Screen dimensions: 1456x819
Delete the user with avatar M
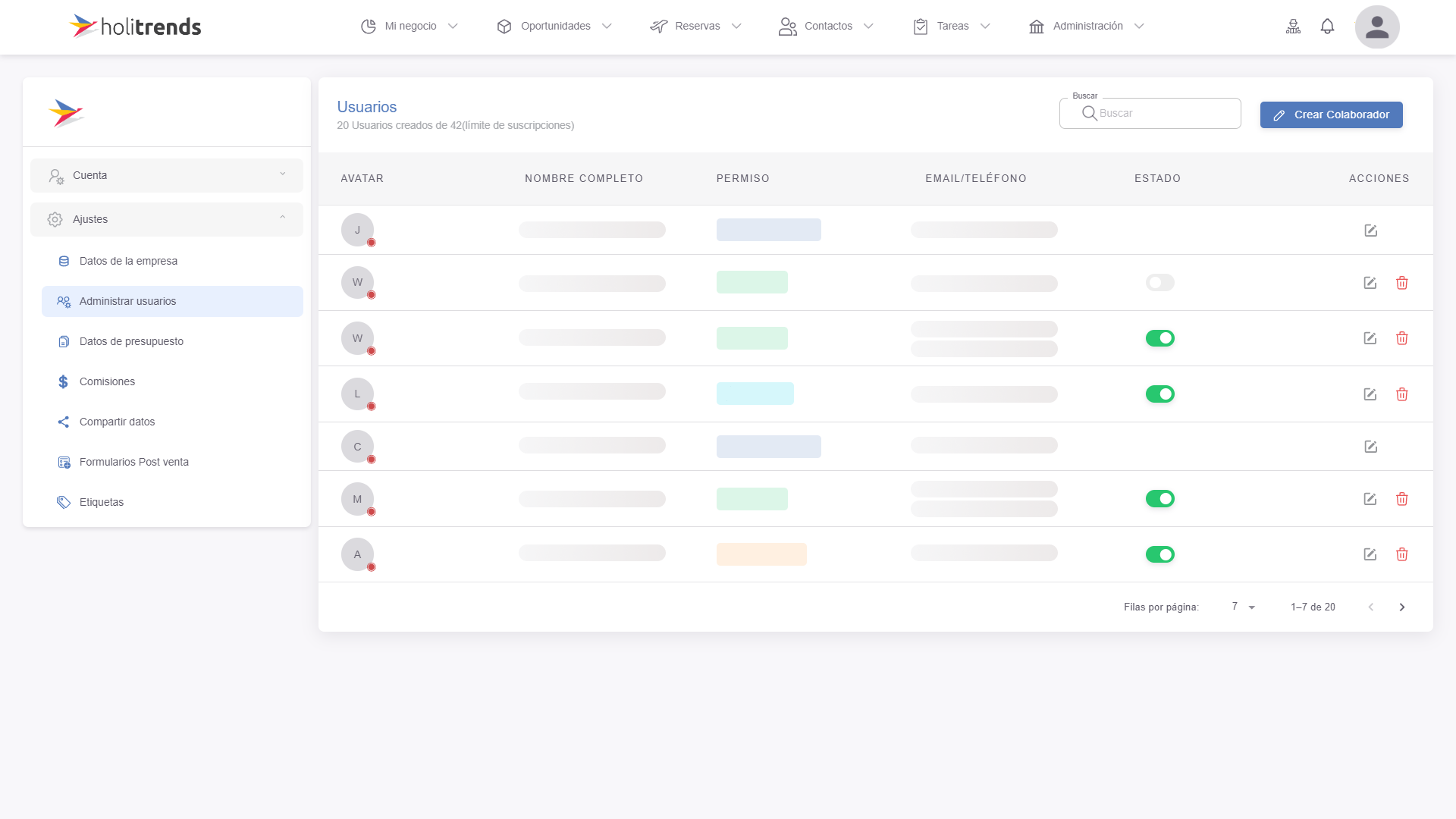point(1402,499)
